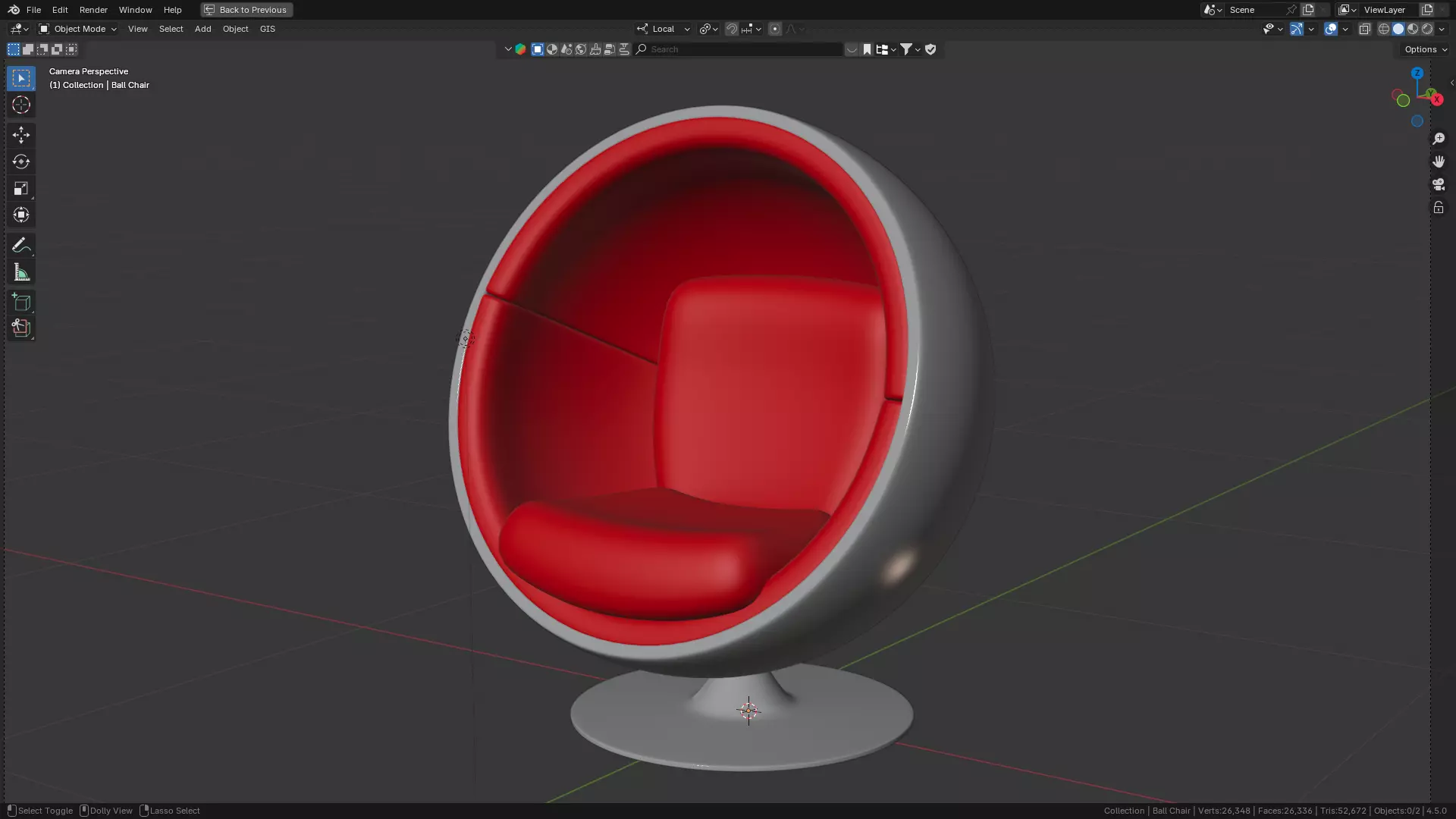The image size is (1456, 819).
Task: Click the hand pan view gizmo
Action: click(1439, 162)
